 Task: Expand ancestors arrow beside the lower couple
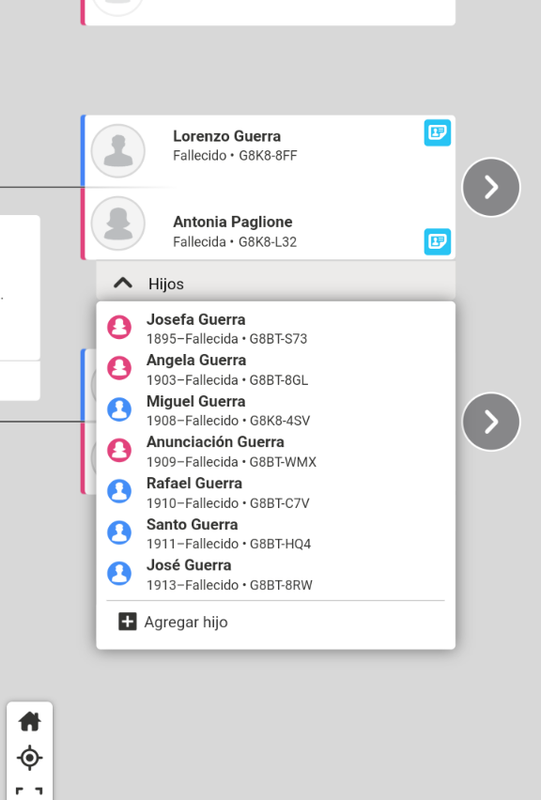pyautogui.click(x=491, y=421)
